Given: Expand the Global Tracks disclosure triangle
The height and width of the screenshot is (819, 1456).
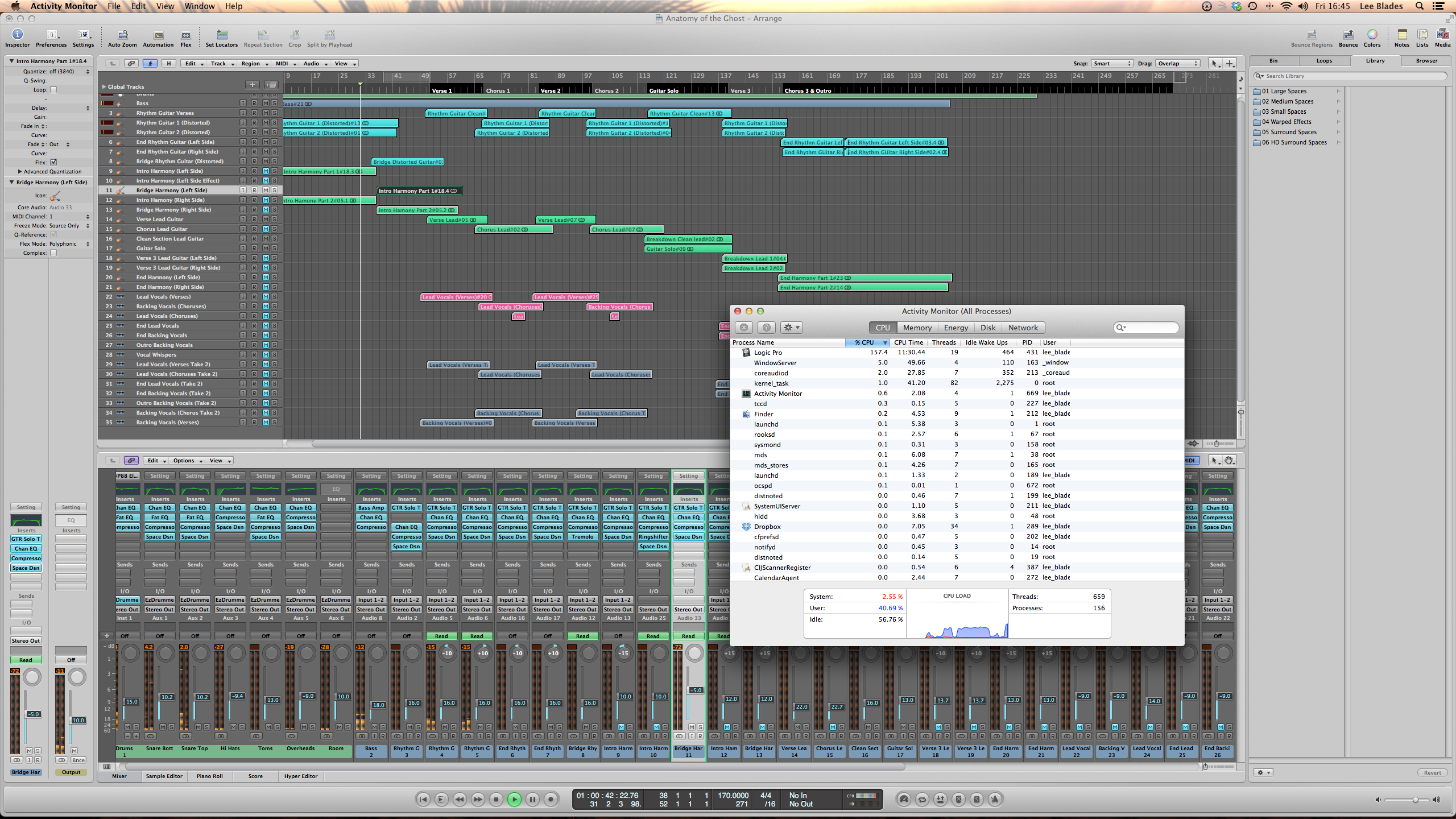Looking at the screenshot, I should [104, 86].
